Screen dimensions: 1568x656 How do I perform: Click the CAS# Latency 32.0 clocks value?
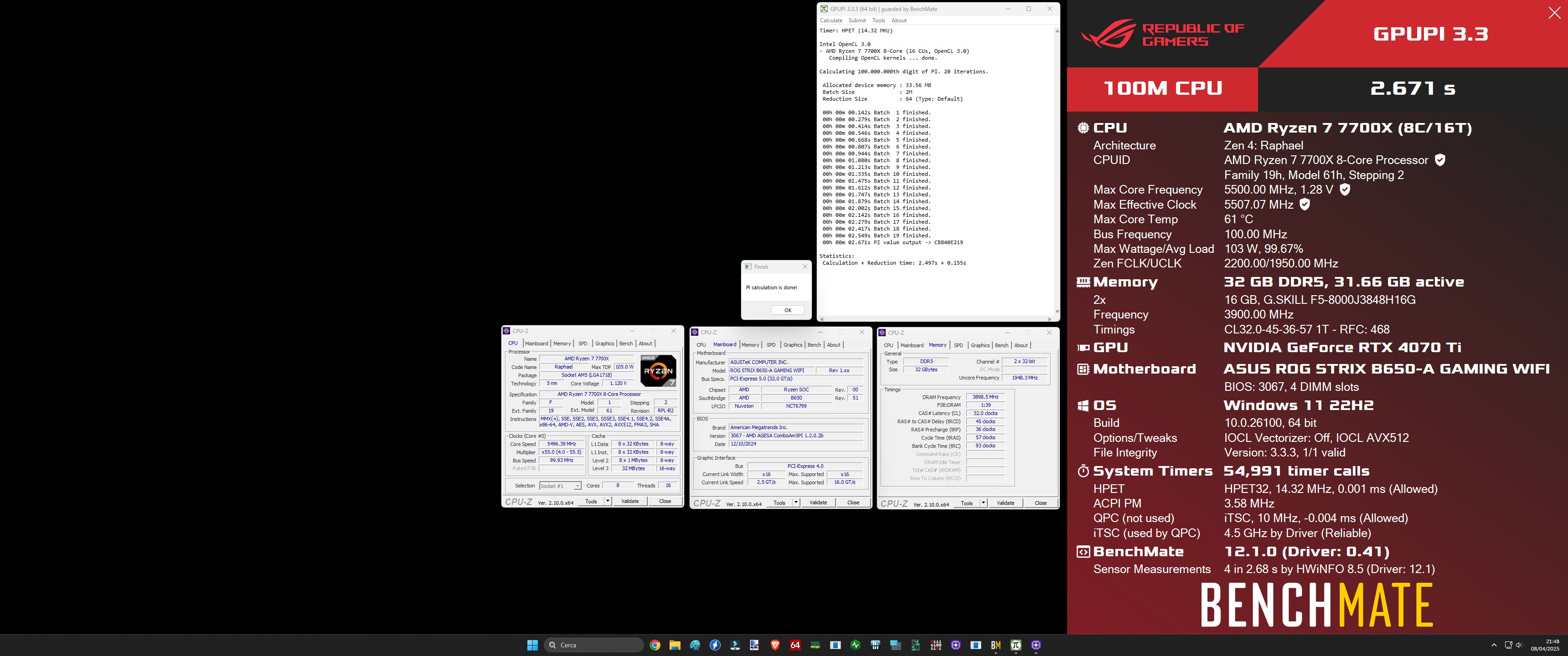coord(985,413)
